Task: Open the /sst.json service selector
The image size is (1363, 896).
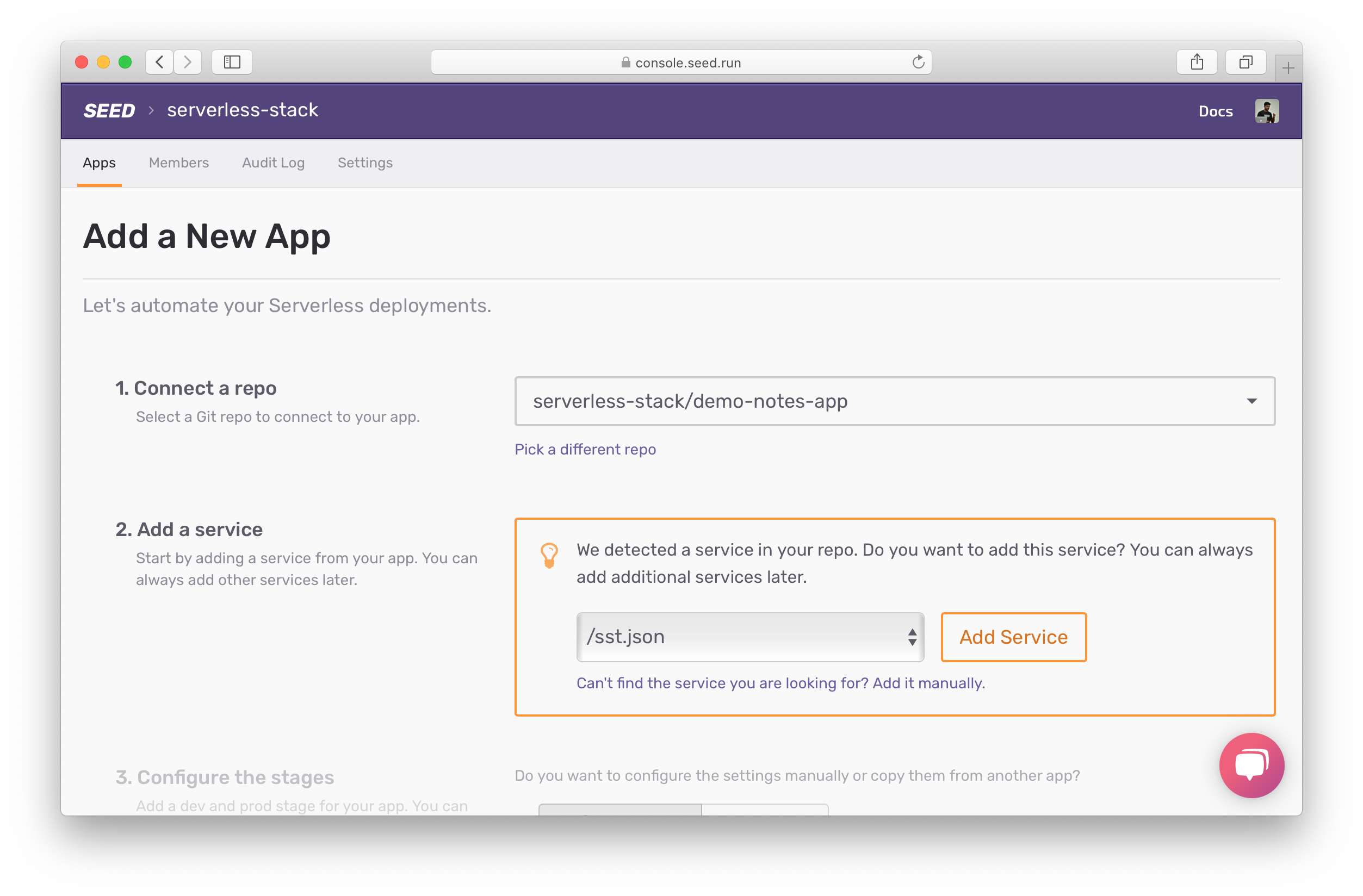Action: pyautogui.click(x=749, y=637)
